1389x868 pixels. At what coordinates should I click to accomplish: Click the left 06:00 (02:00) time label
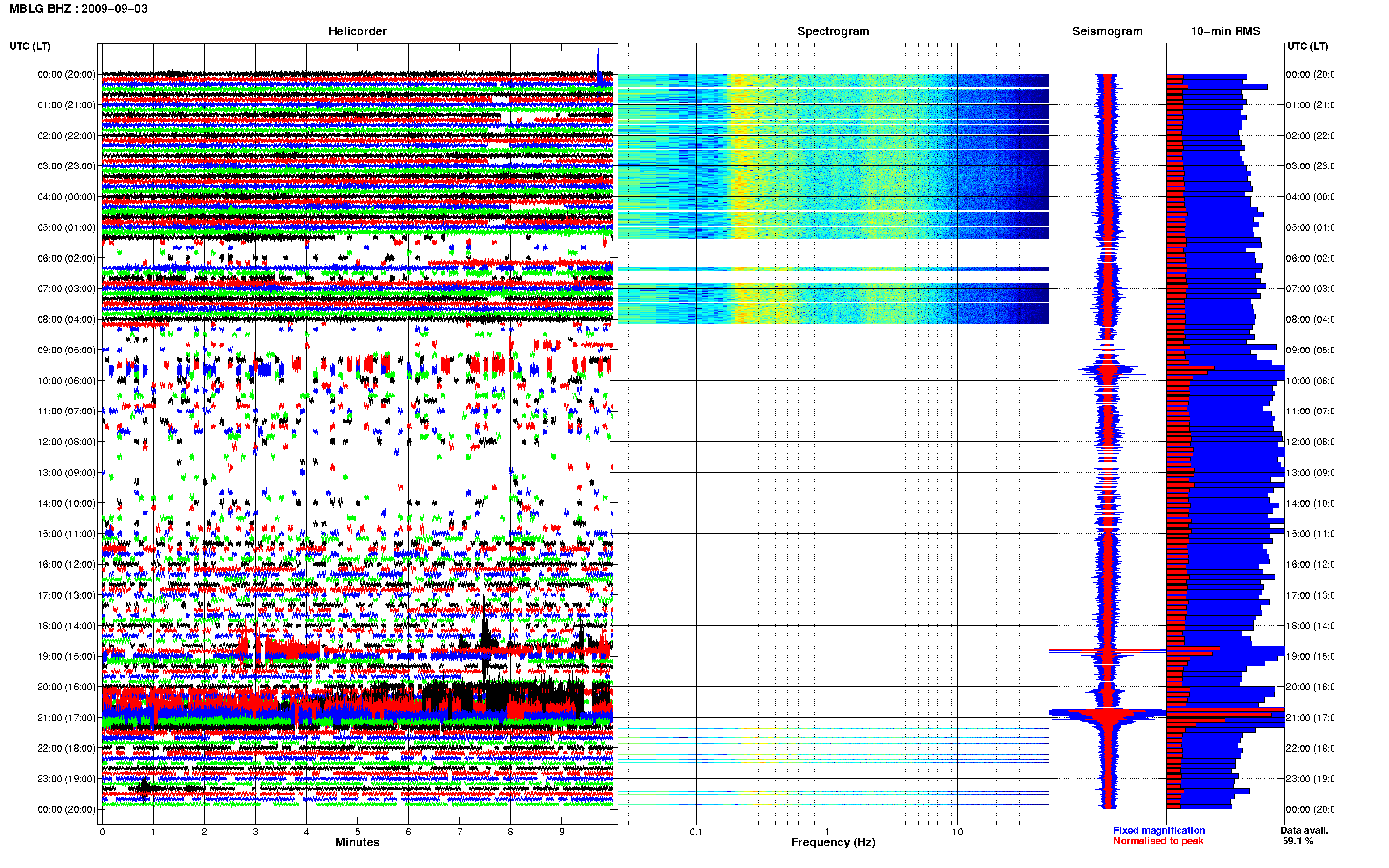[66, 258]
